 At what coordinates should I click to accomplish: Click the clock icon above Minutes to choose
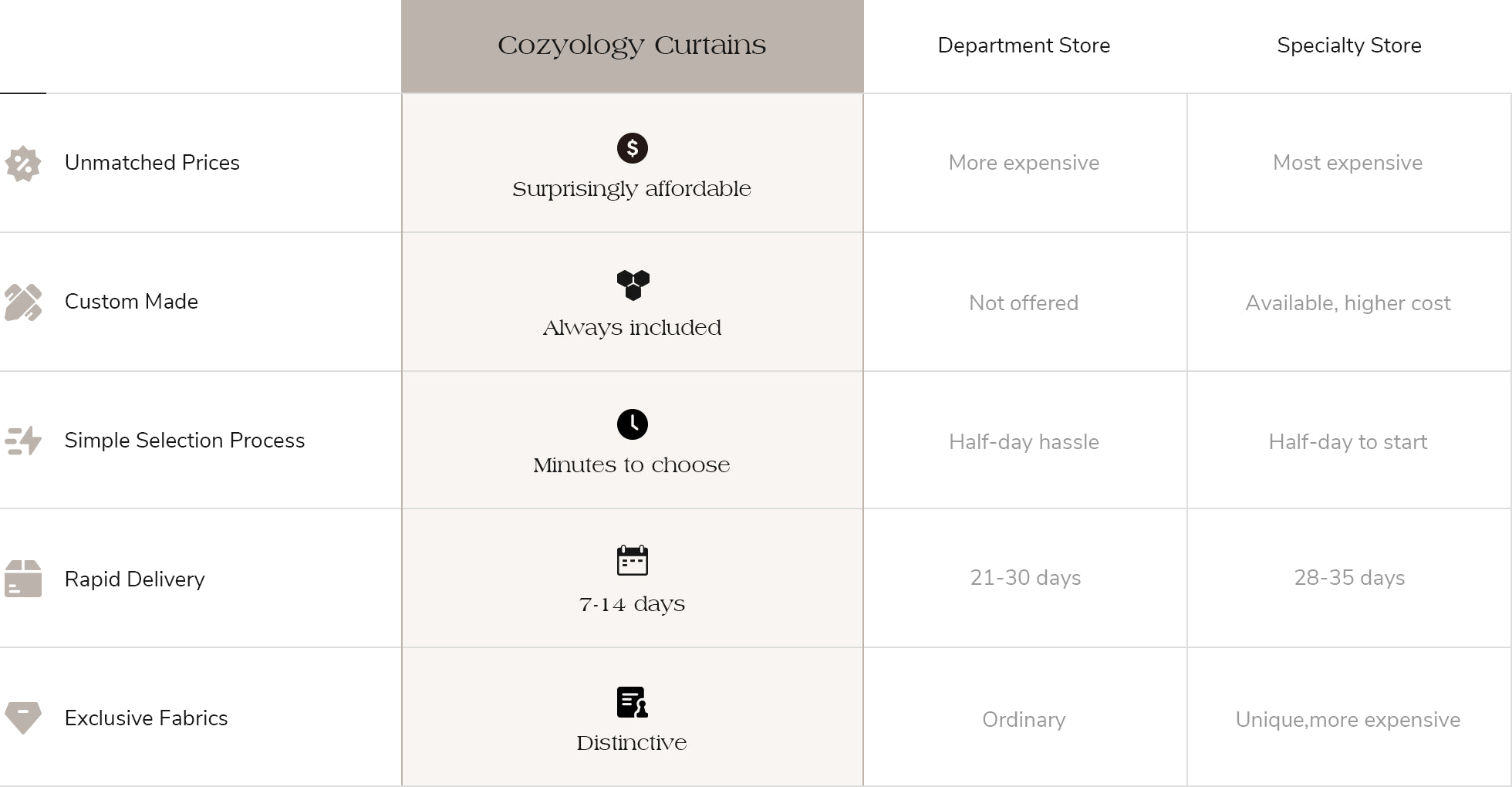632,424
